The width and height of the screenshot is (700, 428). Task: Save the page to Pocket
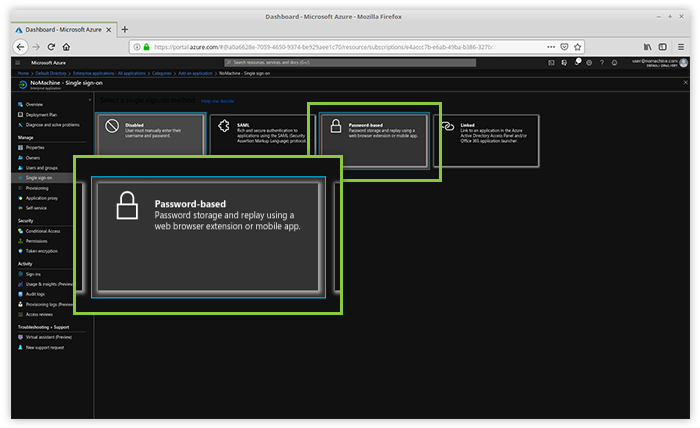564,47
